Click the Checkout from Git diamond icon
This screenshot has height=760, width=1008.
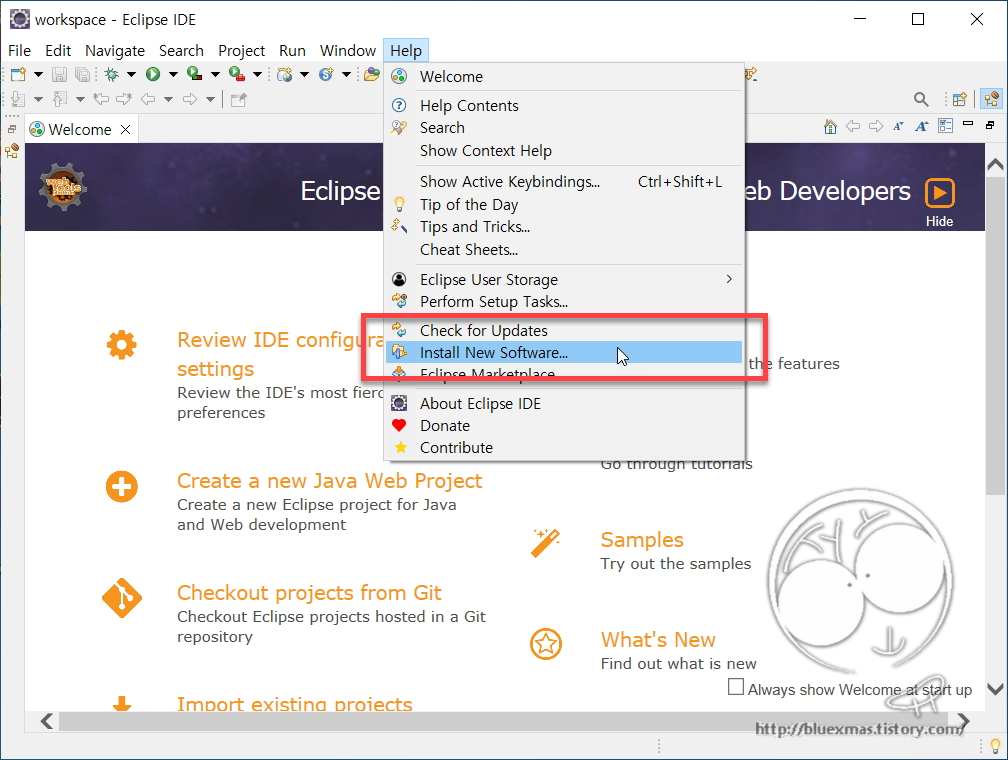pos(122,598)
